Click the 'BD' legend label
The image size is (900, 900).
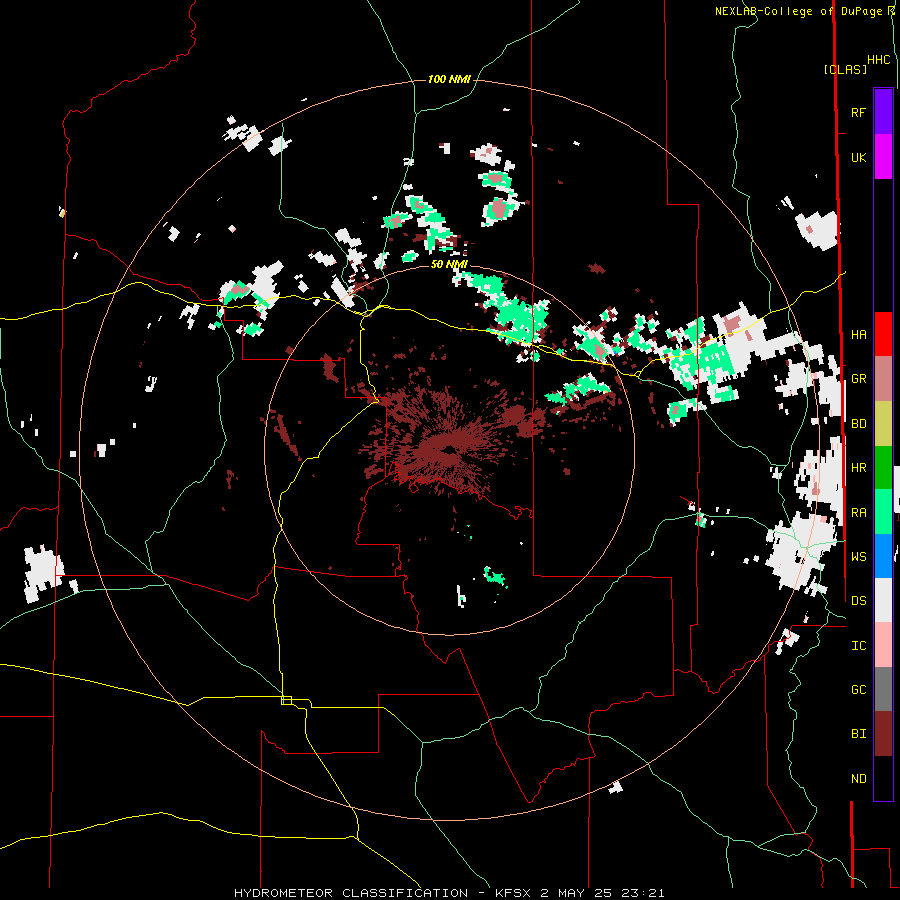pos(858,424)
